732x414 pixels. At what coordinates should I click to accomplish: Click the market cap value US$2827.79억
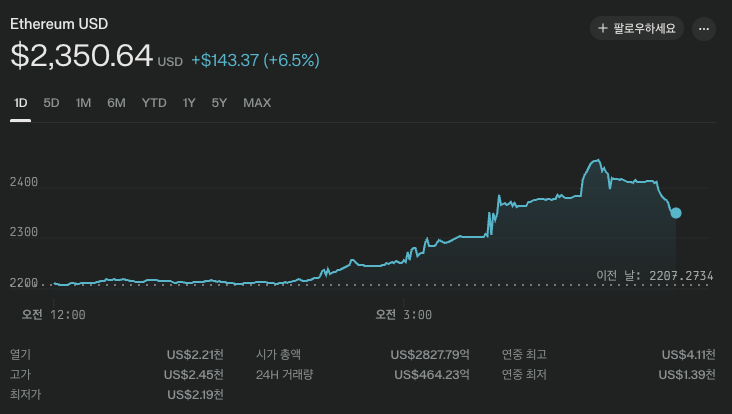[x=430, y=355]
